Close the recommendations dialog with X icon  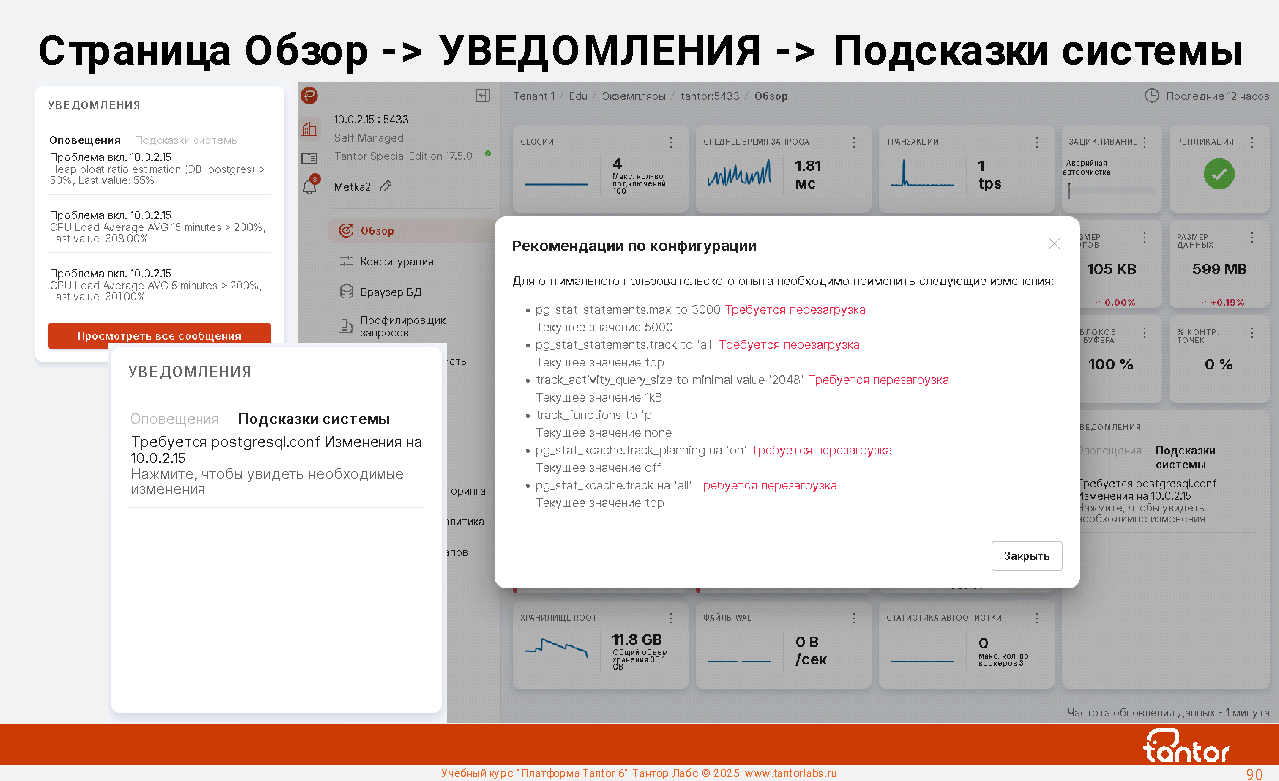pos(1054,243)
